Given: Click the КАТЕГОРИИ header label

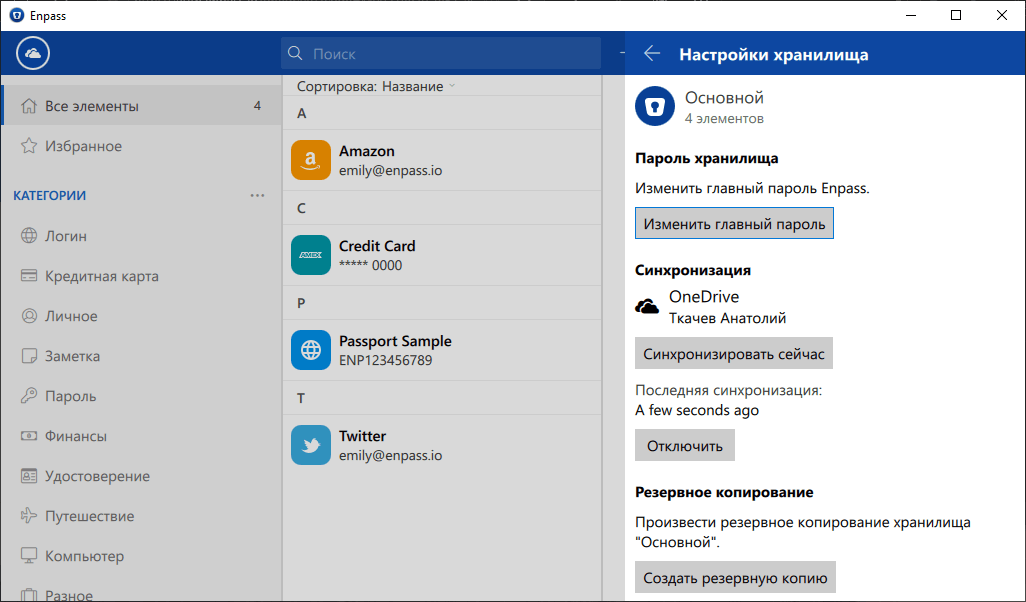Looking at the screenshot, I should 50,195.
